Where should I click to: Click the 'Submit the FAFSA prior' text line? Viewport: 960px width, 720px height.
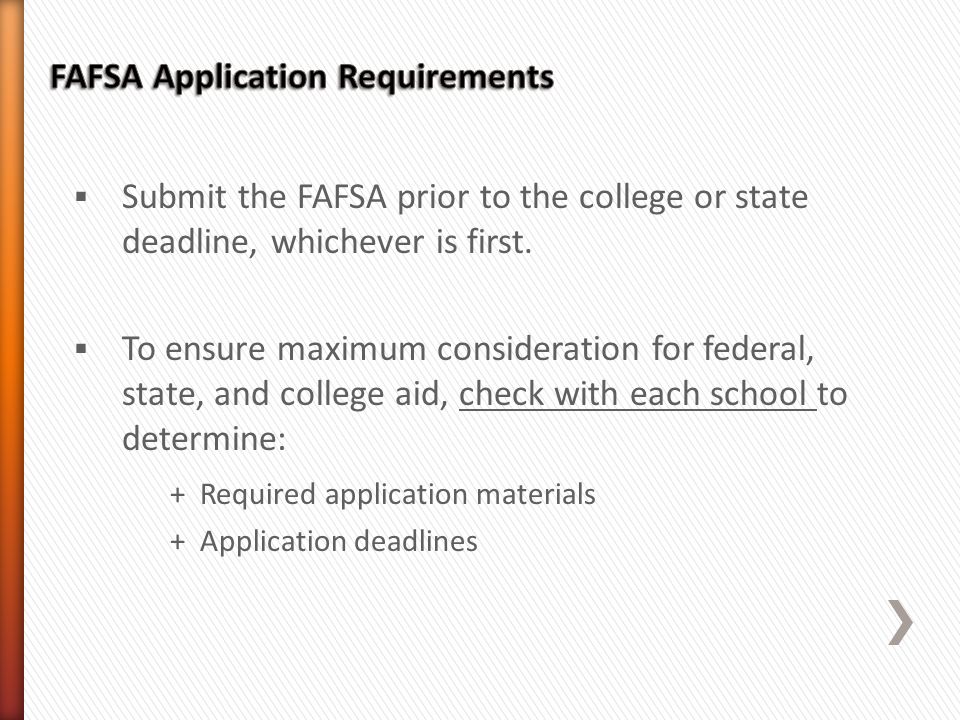[465, 198]
